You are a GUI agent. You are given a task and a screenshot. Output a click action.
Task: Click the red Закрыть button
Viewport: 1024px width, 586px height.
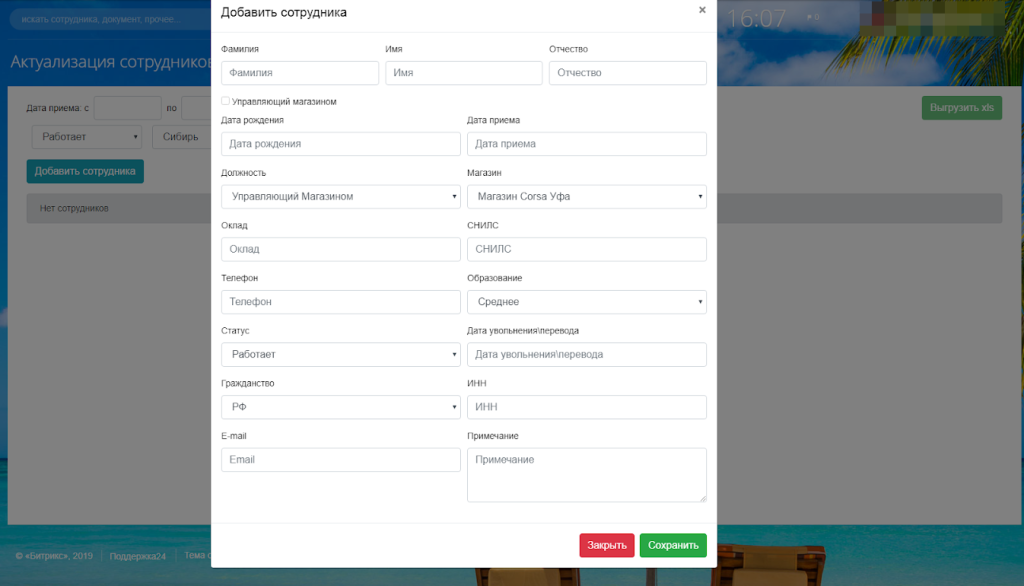(607, 545)
